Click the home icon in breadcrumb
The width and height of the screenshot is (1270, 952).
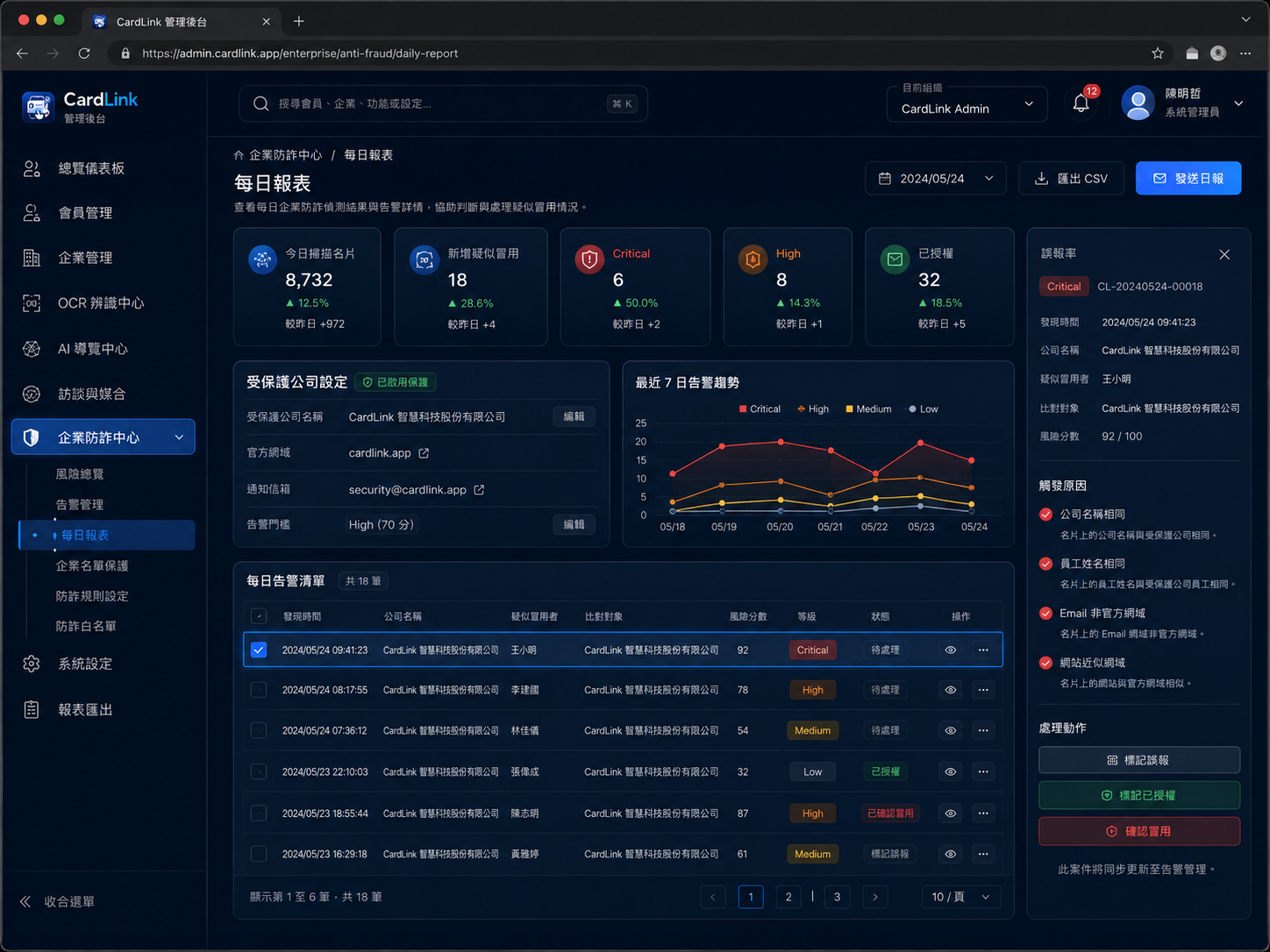239,155
